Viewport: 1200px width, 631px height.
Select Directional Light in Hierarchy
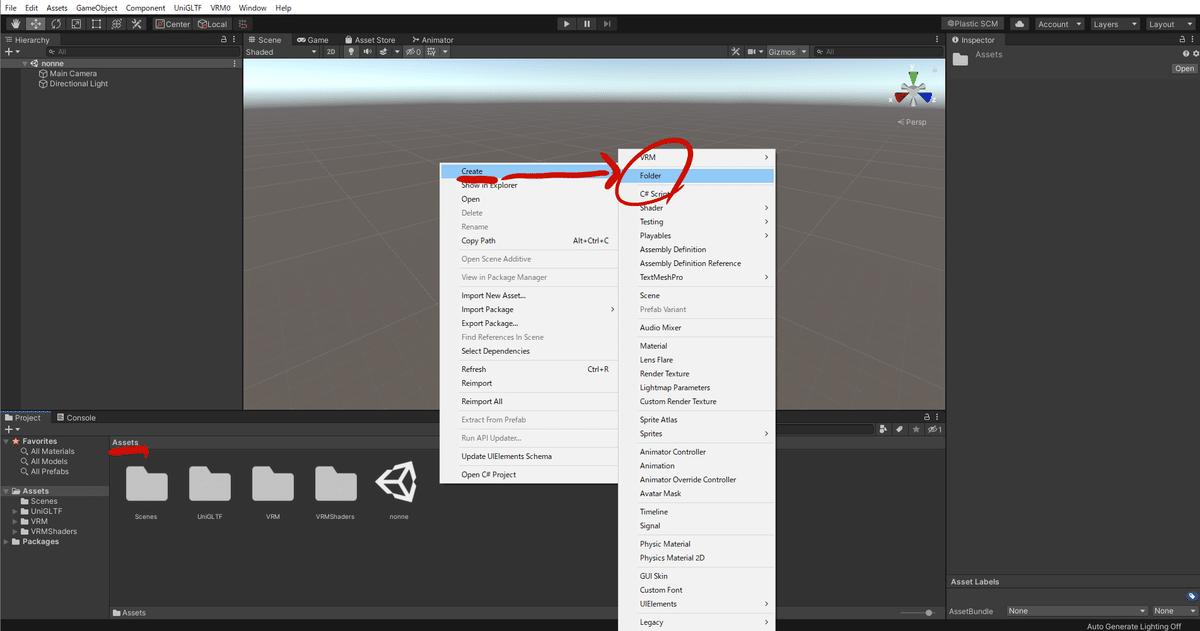click(x=73, y=84)
